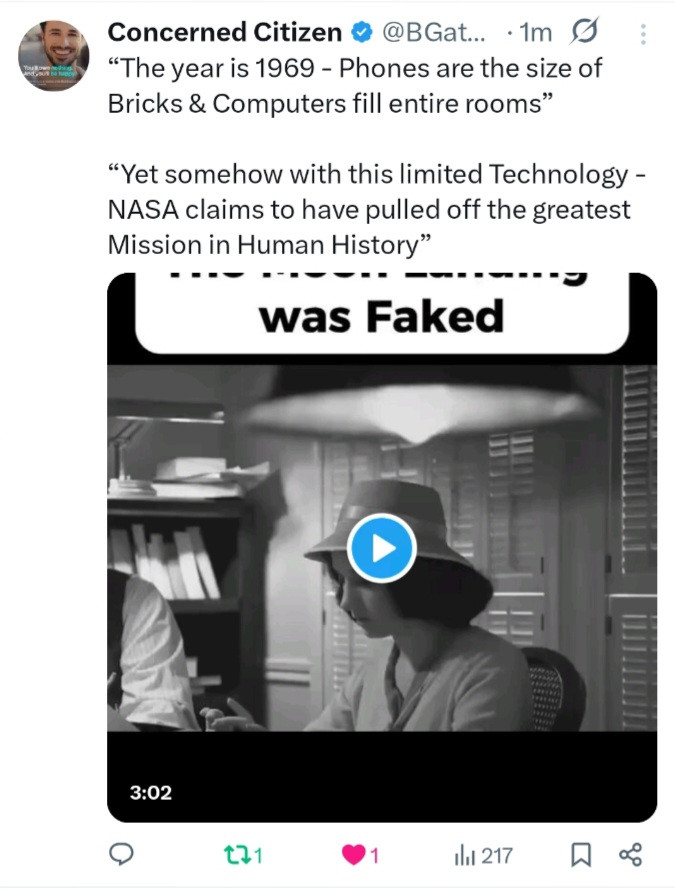Open the three-dot more options menu
675x890 pixels.
(643, 35)
